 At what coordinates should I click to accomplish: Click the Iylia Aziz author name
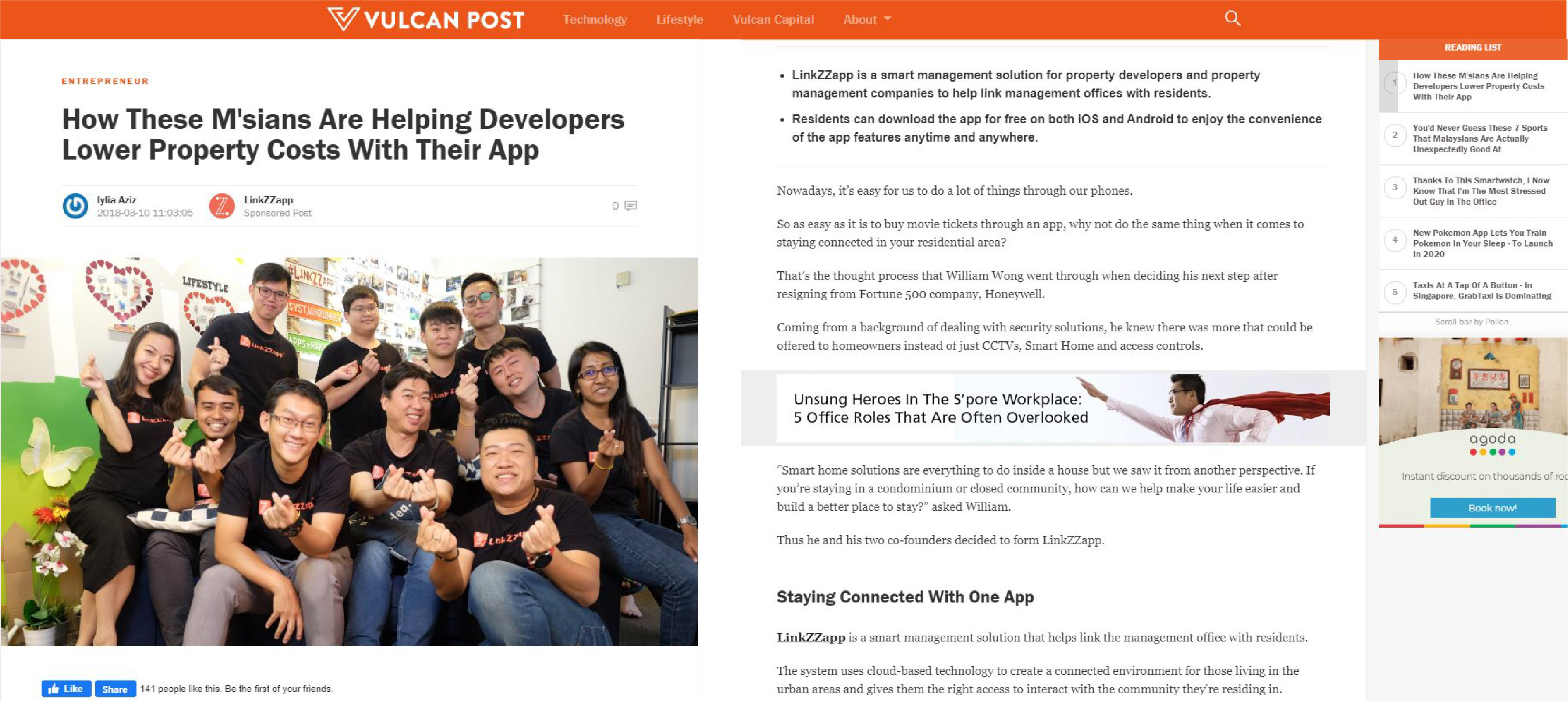[x=116, y=200]
